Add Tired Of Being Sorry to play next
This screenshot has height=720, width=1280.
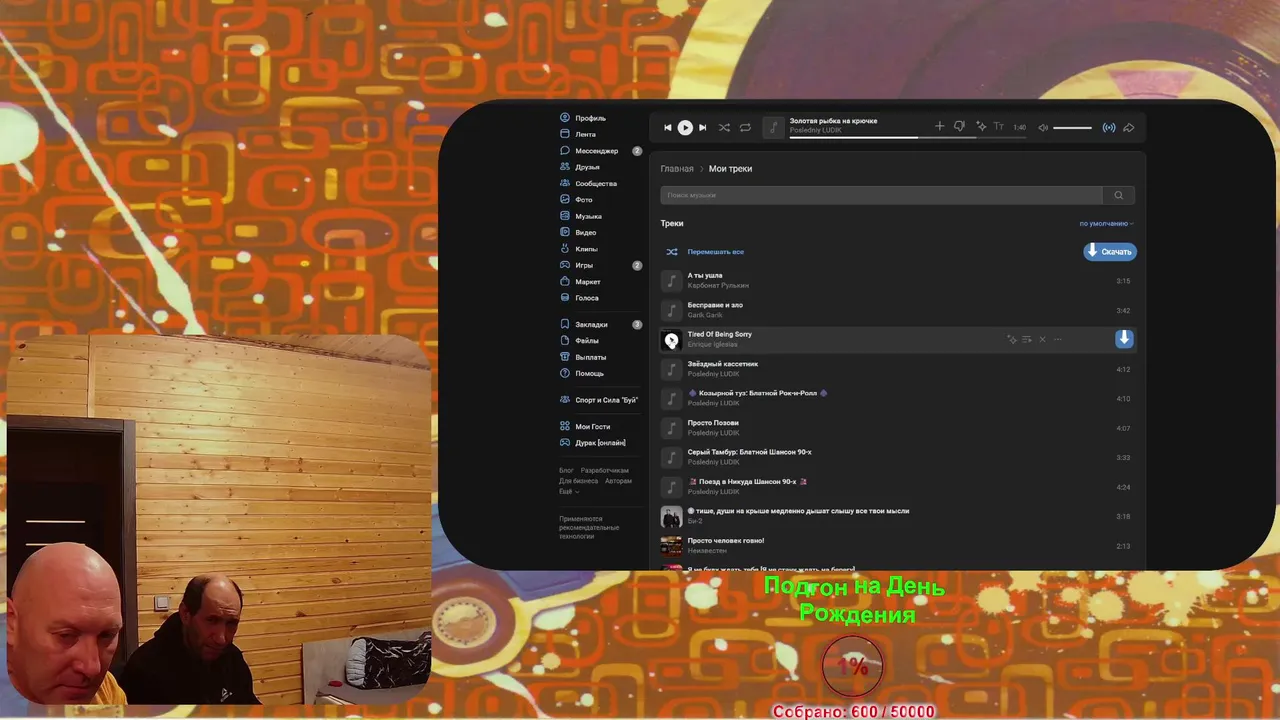tap(1027, 340)
